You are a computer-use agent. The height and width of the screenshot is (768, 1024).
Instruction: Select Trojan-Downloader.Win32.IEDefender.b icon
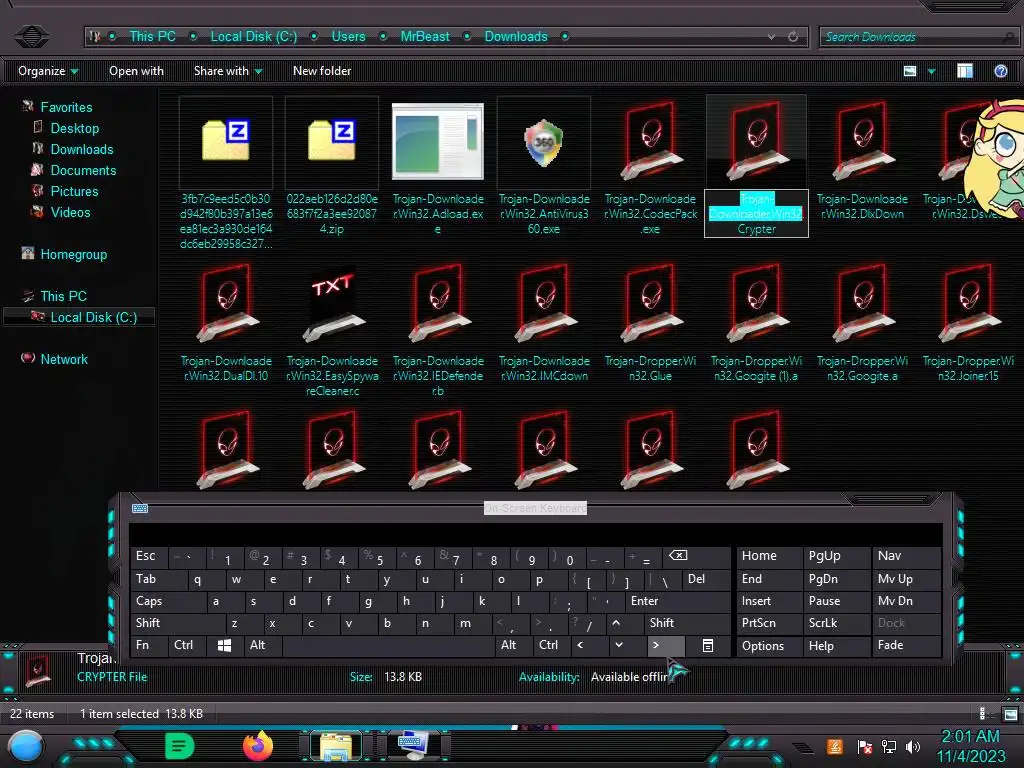pos(438,303)
